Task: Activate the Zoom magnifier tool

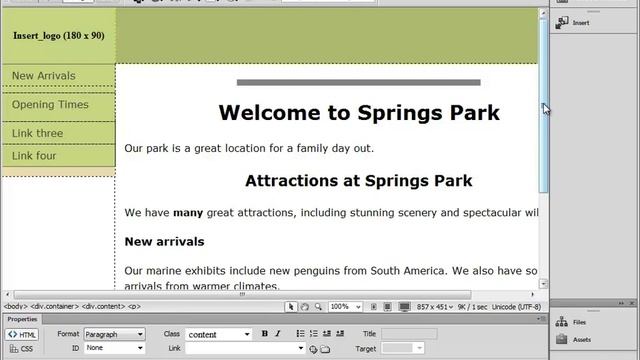Action: pyautogui.click(x=318, y=307)
